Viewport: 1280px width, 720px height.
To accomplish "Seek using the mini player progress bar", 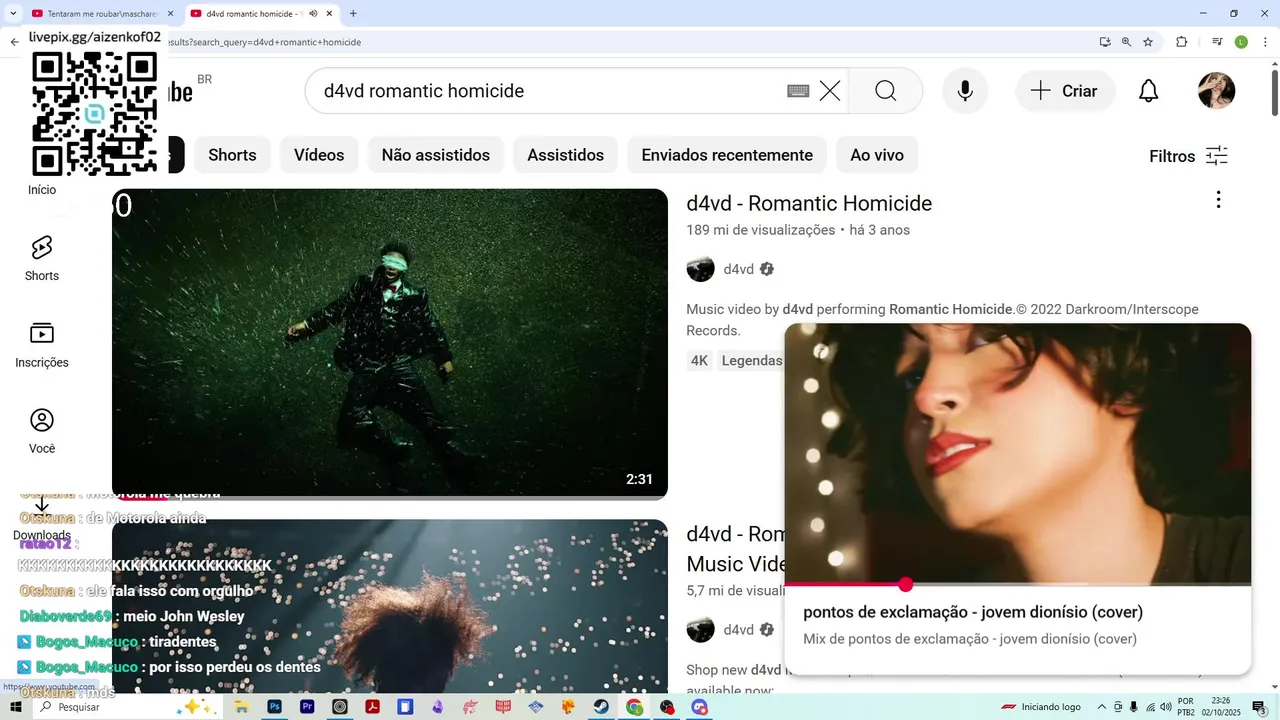I will tap(1017, 584).
